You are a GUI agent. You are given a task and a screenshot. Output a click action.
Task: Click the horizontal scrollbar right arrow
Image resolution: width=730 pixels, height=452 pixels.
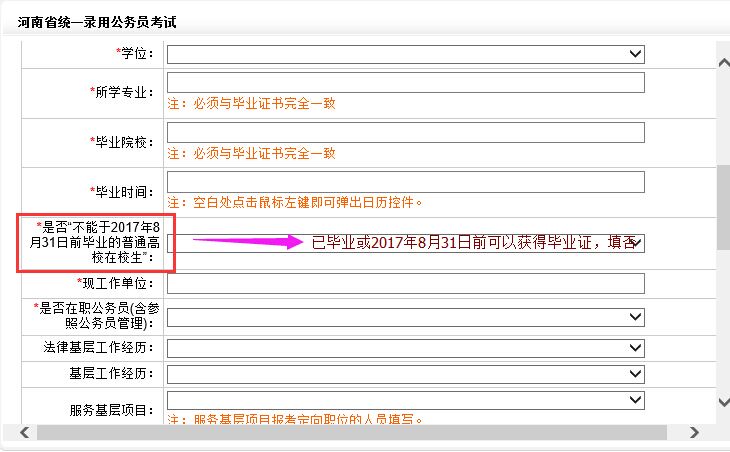coord(694,432)
